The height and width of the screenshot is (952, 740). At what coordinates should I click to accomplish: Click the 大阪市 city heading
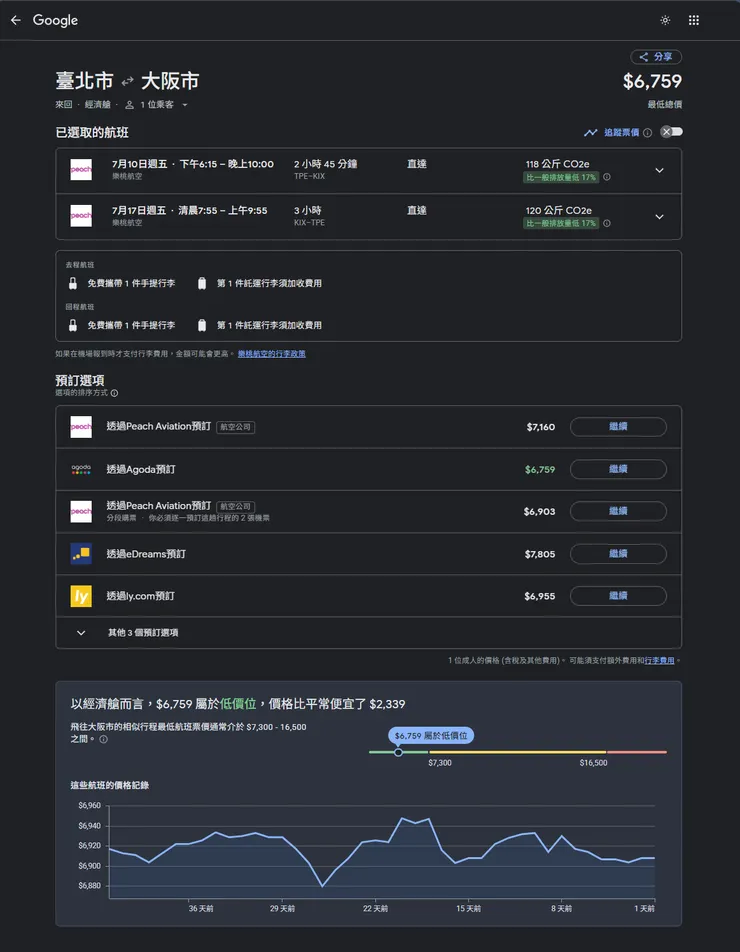[x=170, y=81]
